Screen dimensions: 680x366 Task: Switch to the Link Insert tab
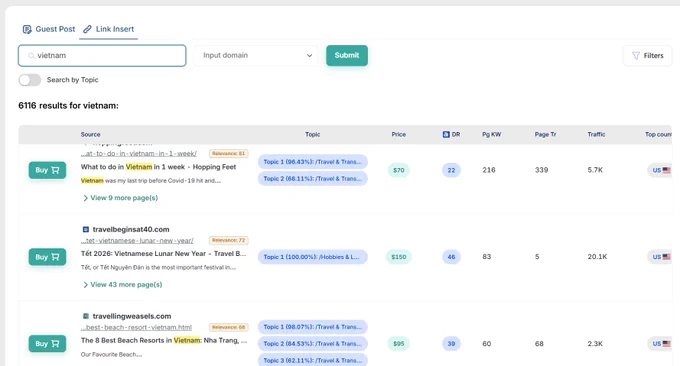(108, 29)
